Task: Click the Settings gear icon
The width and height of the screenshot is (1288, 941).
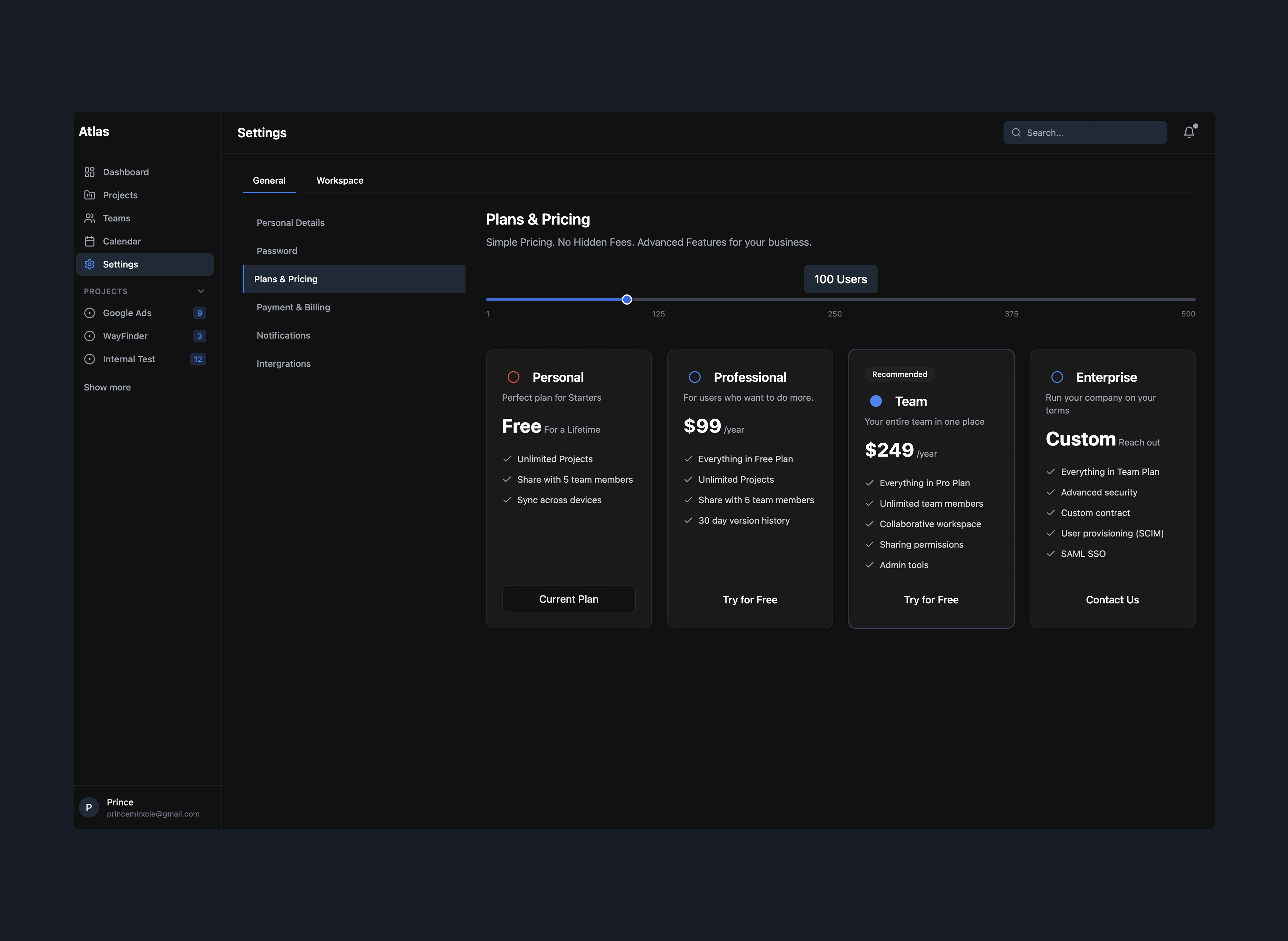Action: click(x=89, y=264)
